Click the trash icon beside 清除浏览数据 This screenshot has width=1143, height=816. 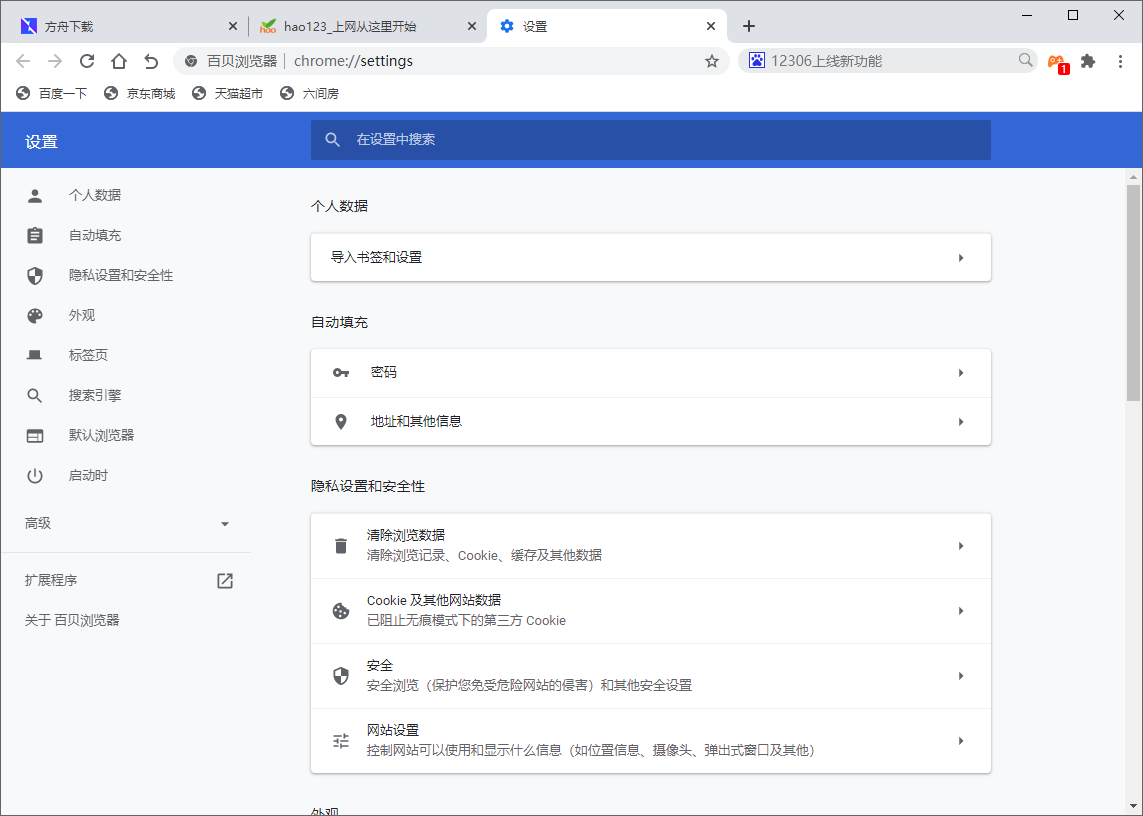340,545
